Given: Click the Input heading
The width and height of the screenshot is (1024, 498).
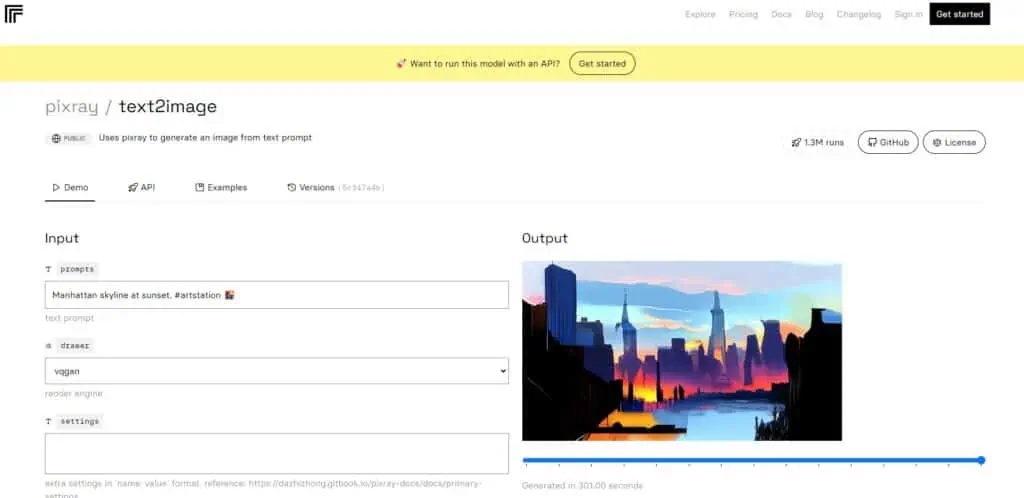Looking at the screenshot, I should pos(62,238).
